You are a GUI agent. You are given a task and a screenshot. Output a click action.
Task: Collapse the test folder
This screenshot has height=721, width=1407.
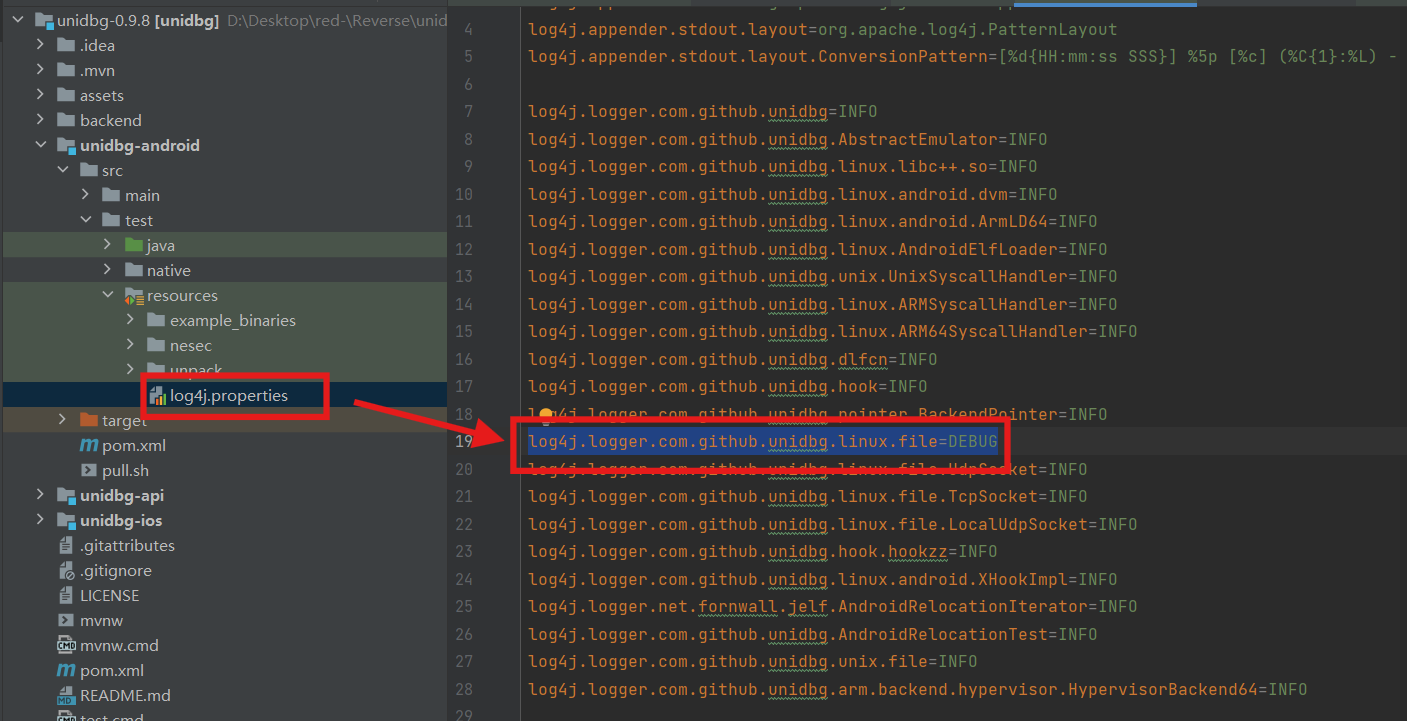tap(86, 221)
